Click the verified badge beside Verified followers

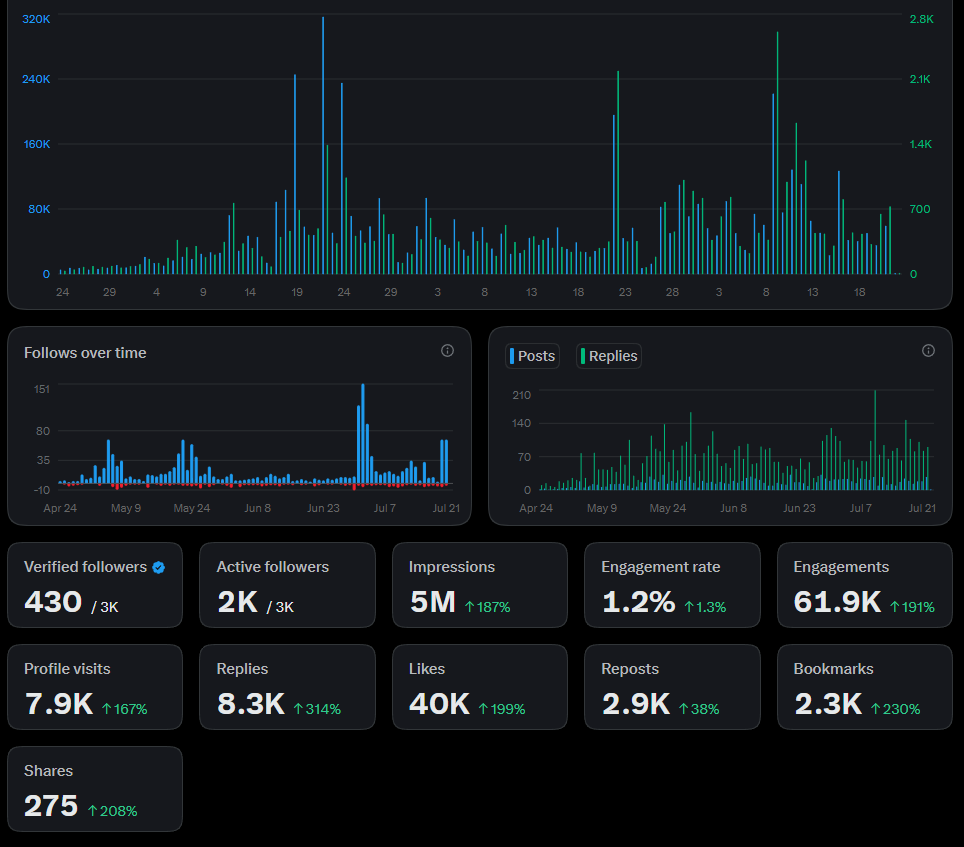click(x=159, y=567)
